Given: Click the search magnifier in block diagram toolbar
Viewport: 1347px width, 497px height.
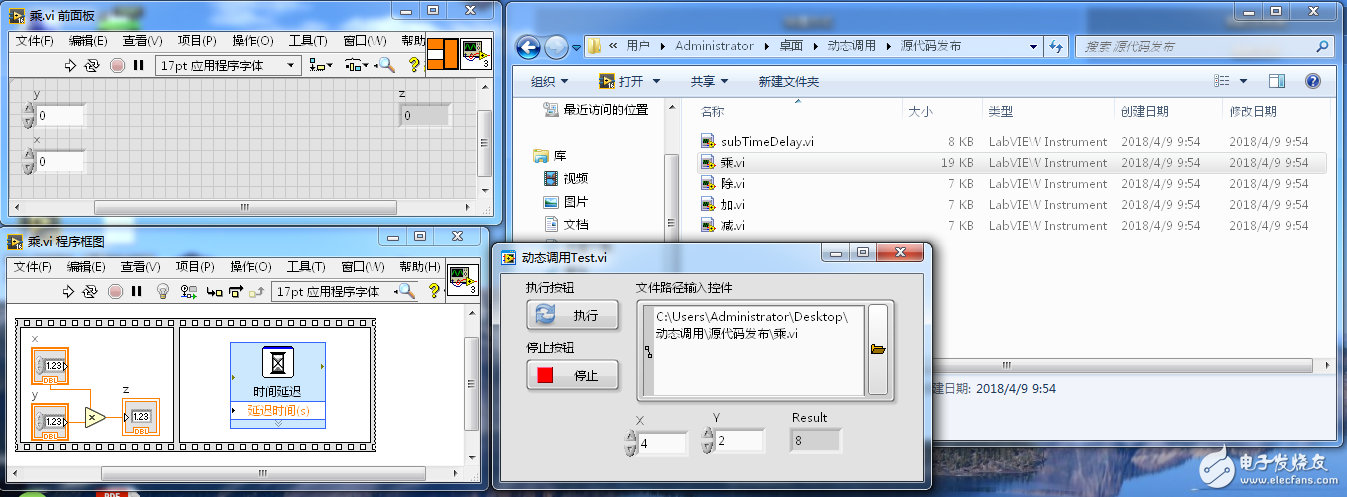Looking at the screenshot, I should (x=406, y=292).
